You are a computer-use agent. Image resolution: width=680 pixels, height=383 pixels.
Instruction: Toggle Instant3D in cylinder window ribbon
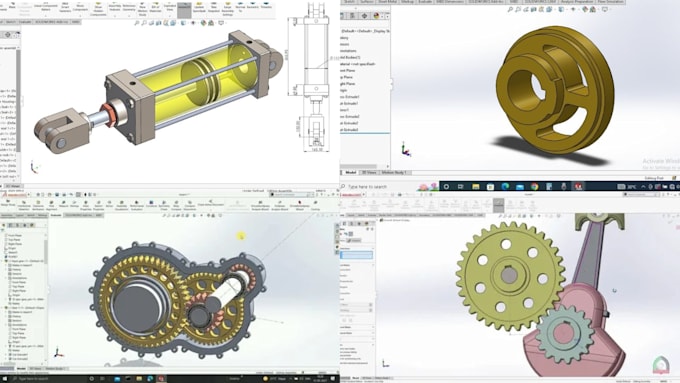click(x=184, y=10)
